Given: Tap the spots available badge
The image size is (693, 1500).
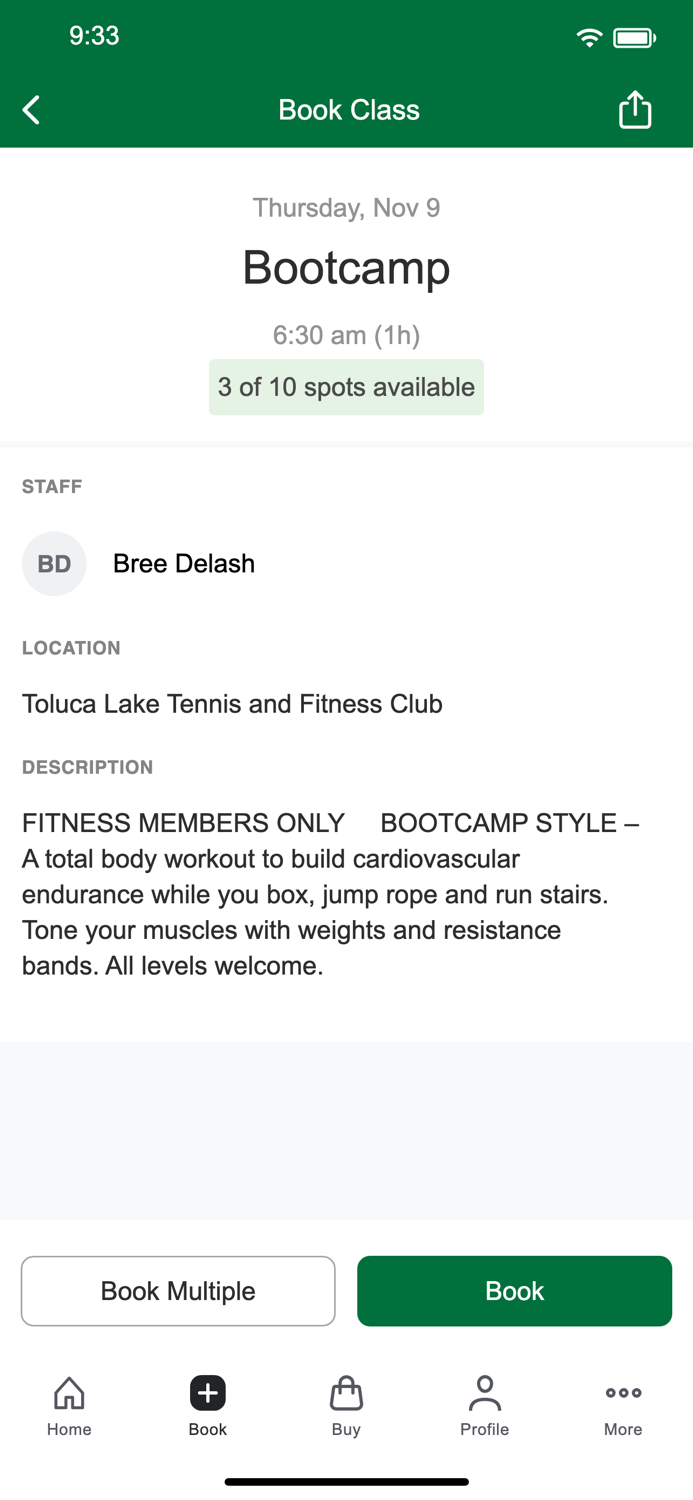Looking at the screenshot, I should pyautogui.click(x=346, y=387).
